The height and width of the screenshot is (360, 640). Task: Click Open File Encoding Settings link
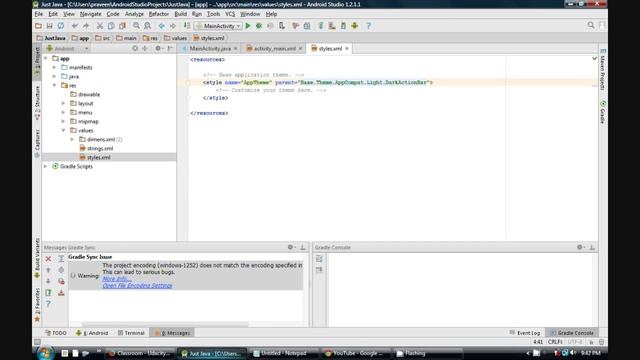pyautogui.click(x=137, y=286)
